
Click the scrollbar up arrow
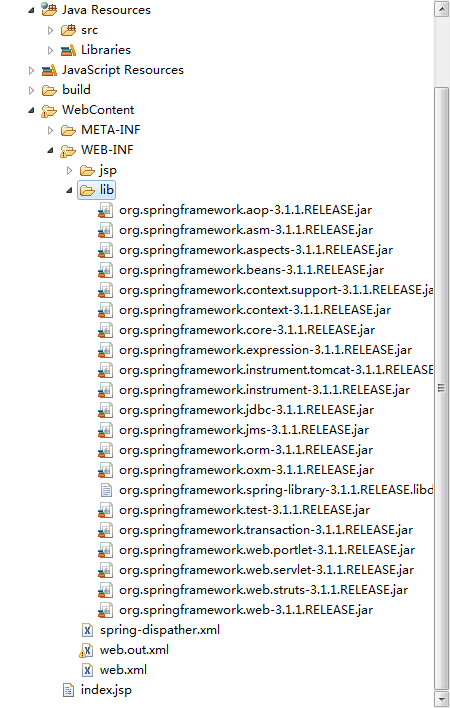tap(441, 9)
